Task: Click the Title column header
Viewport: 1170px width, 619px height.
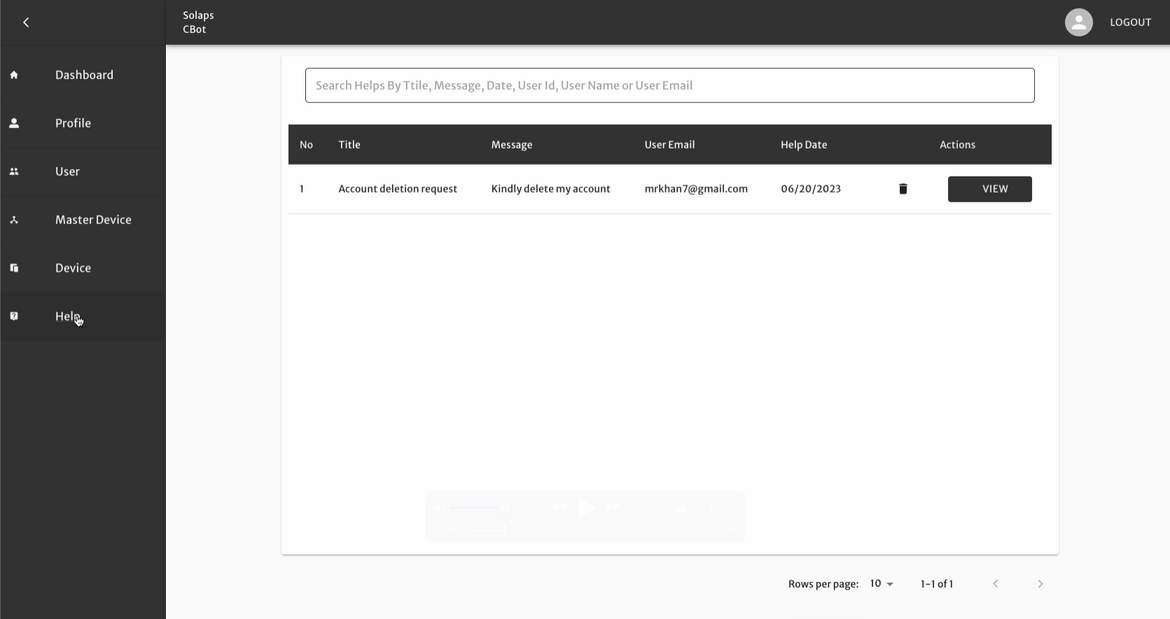Action: pos(349,145)
